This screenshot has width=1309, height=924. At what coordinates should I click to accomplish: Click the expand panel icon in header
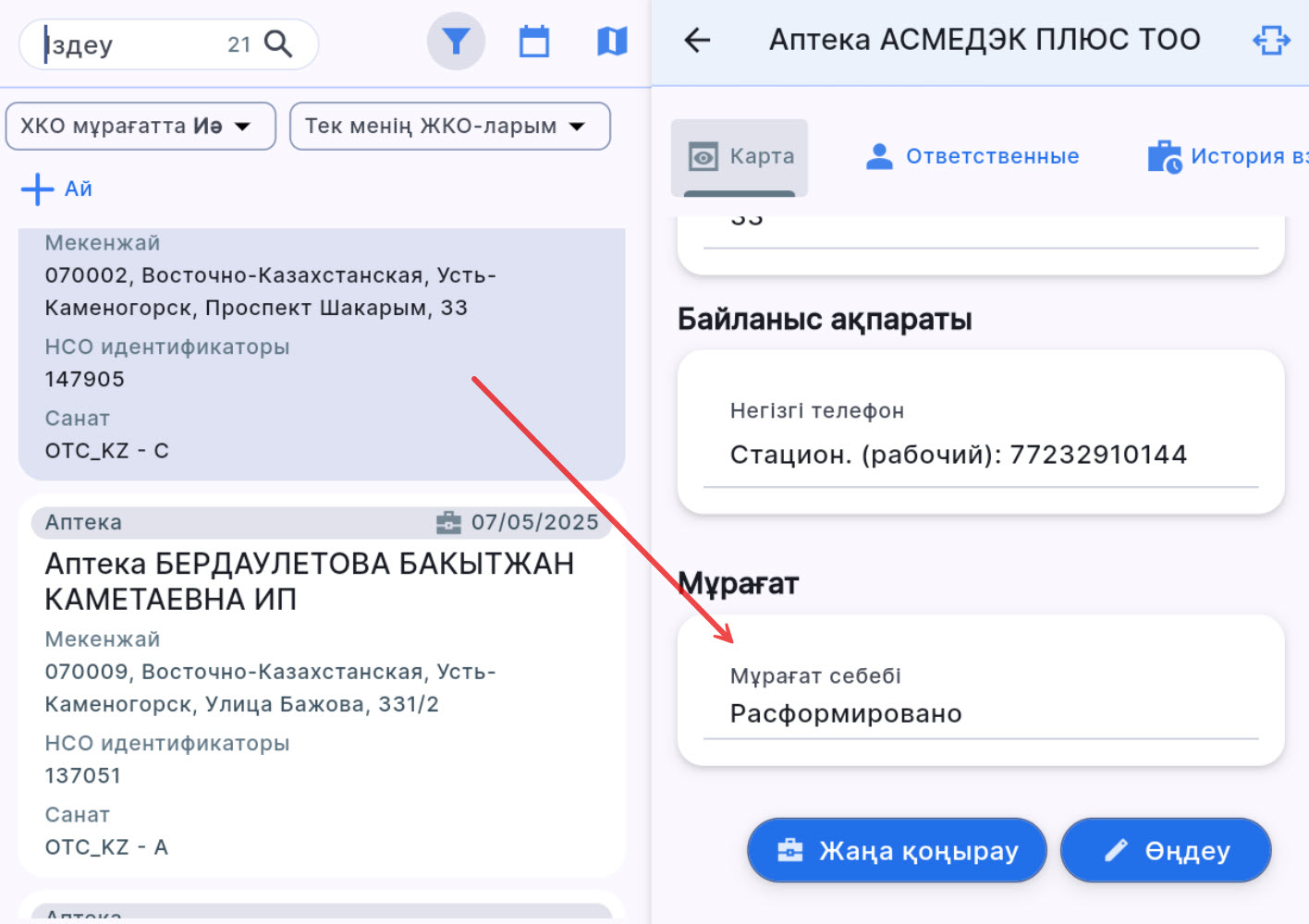[x=1271, y=40]
